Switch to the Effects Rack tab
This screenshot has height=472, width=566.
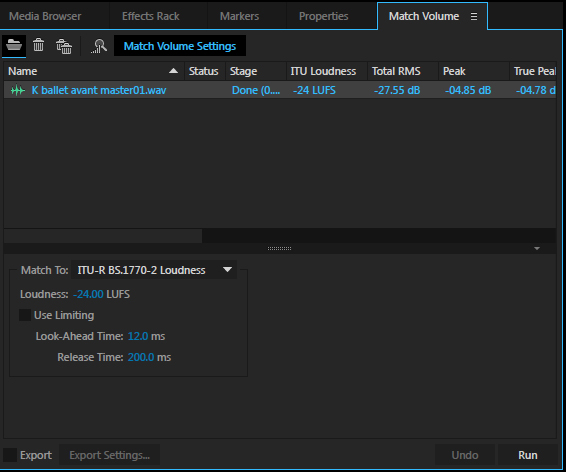pyautogui.click(x=151, y=16)
